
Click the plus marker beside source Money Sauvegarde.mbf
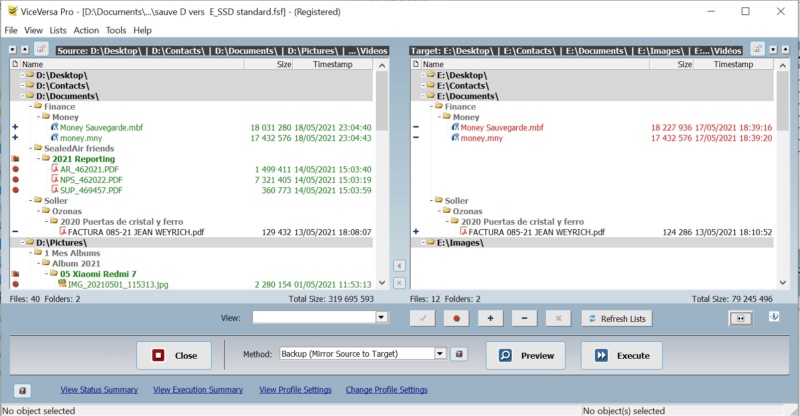point(15,127)
